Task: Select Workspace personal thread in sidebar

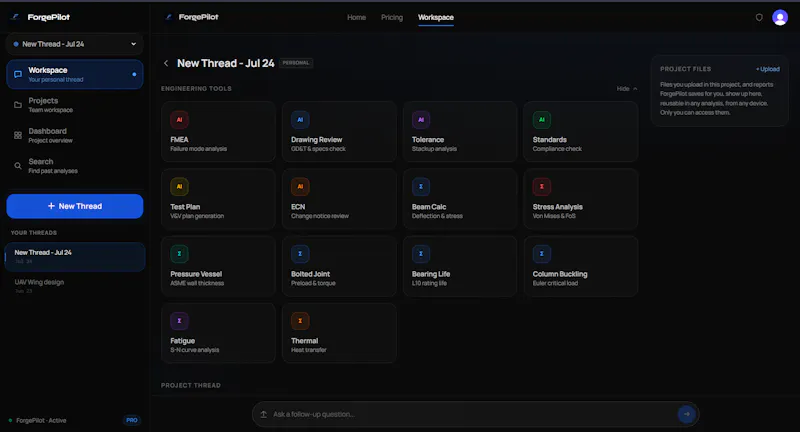Action: [x=74, y=74]
